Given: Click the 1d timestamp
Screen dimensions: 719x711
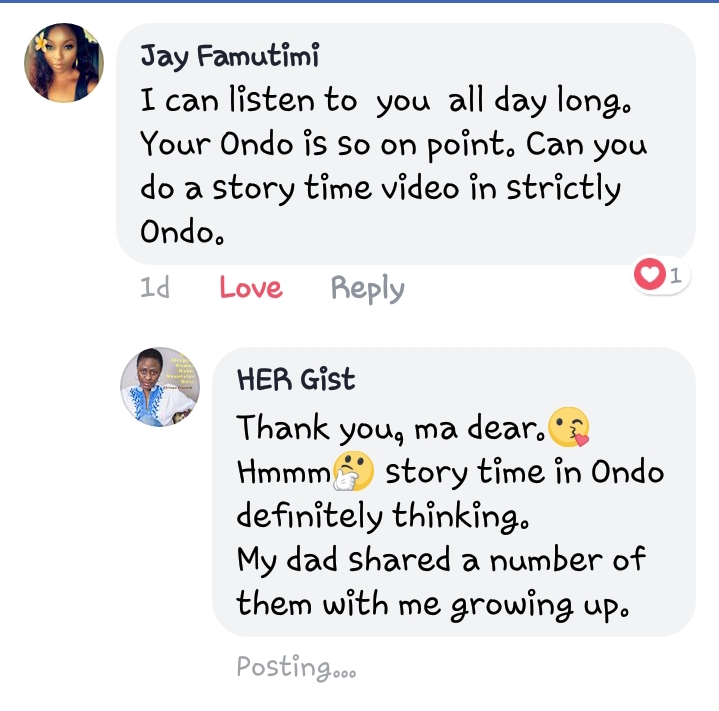Looking at the screenshot, I should pos(155,289).
